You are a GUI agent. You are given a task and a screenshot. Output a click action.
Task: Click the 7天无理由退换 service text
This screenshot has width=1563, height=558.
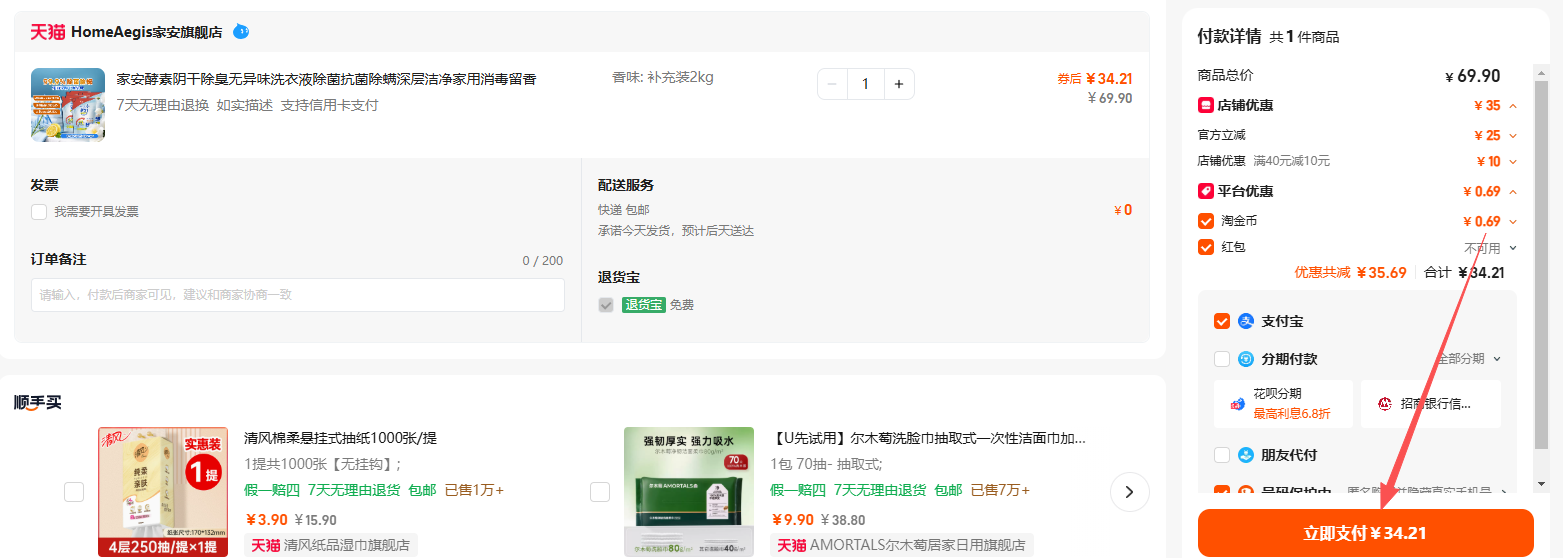[x=163, y=105]
